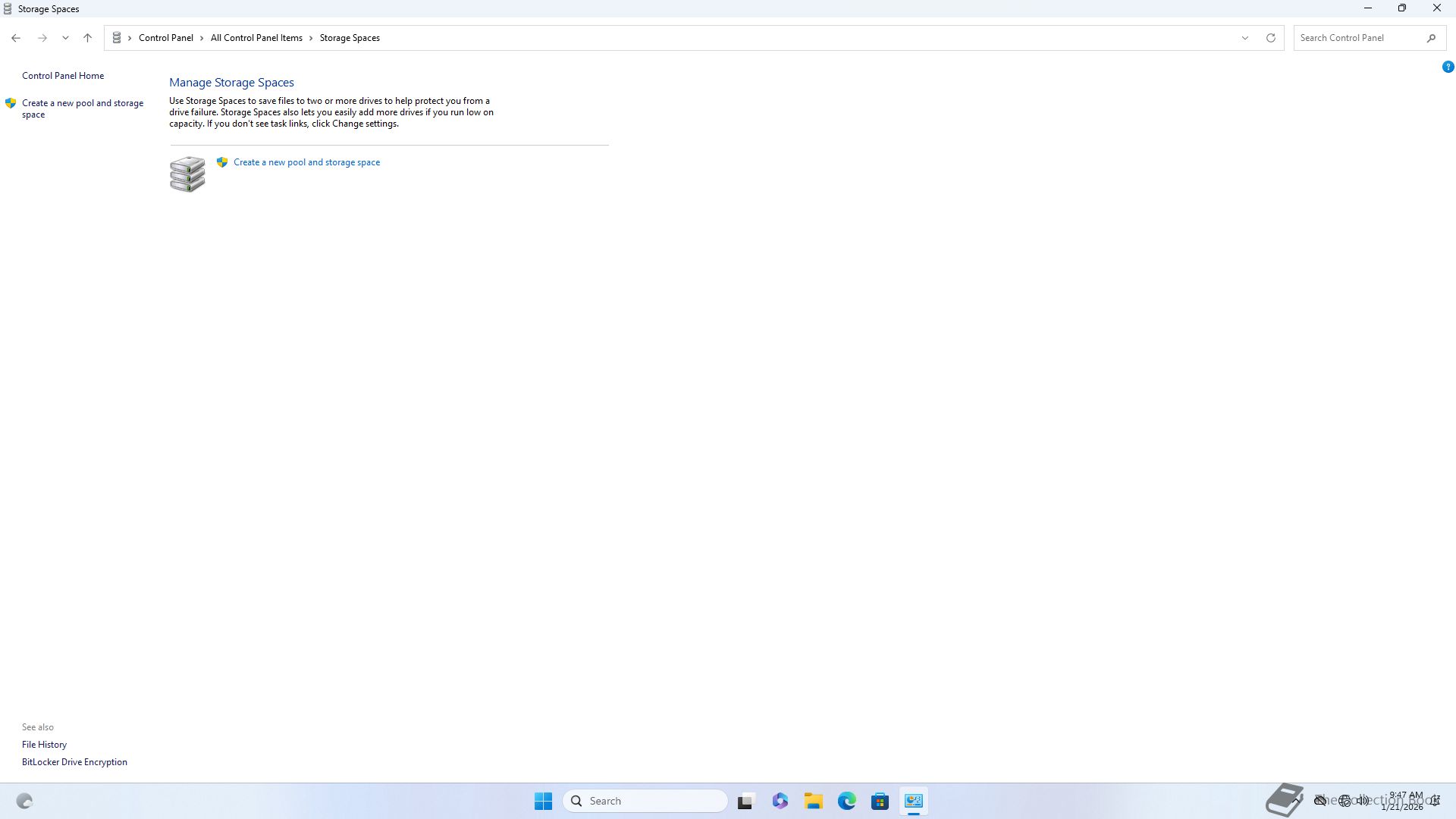This screenshot has height=819, width=1456.
Task: Expand chevron after All Control Panel Items
Action: (311, 38)
